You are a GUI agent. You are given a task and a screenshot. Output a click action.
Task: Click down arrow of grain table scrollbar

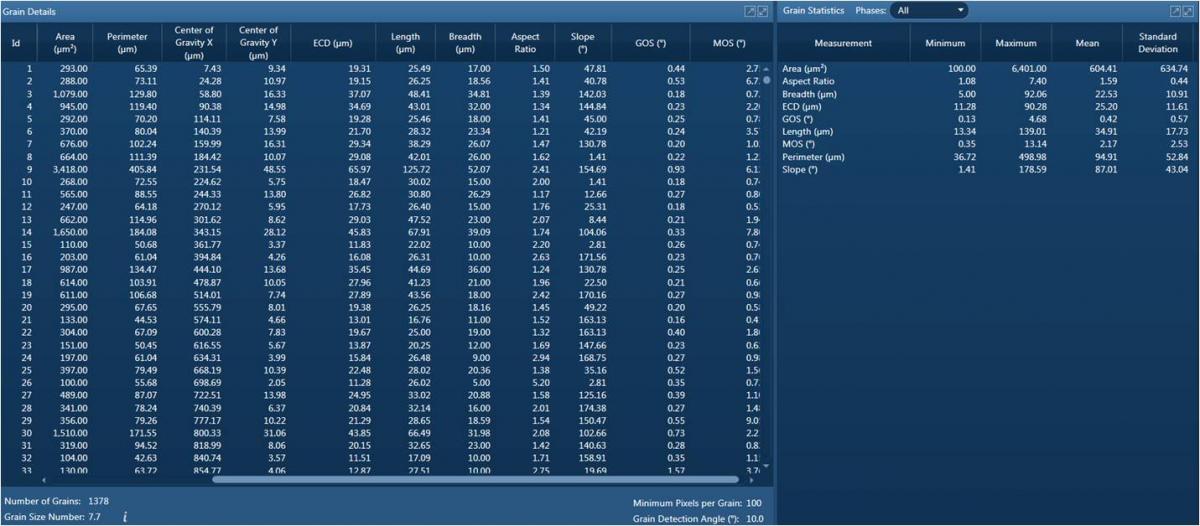767,466
